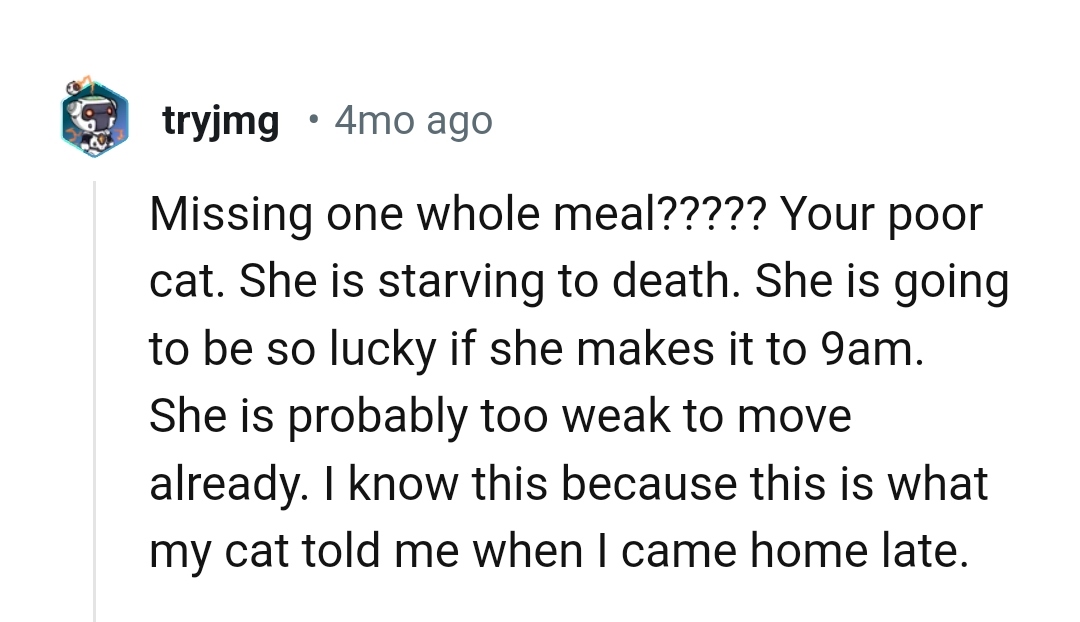Image resolution: width=1080 pixels, height=622 pixels.
Task: Click the "4mo ago" comment timestamp
Action: click(413, 121)
